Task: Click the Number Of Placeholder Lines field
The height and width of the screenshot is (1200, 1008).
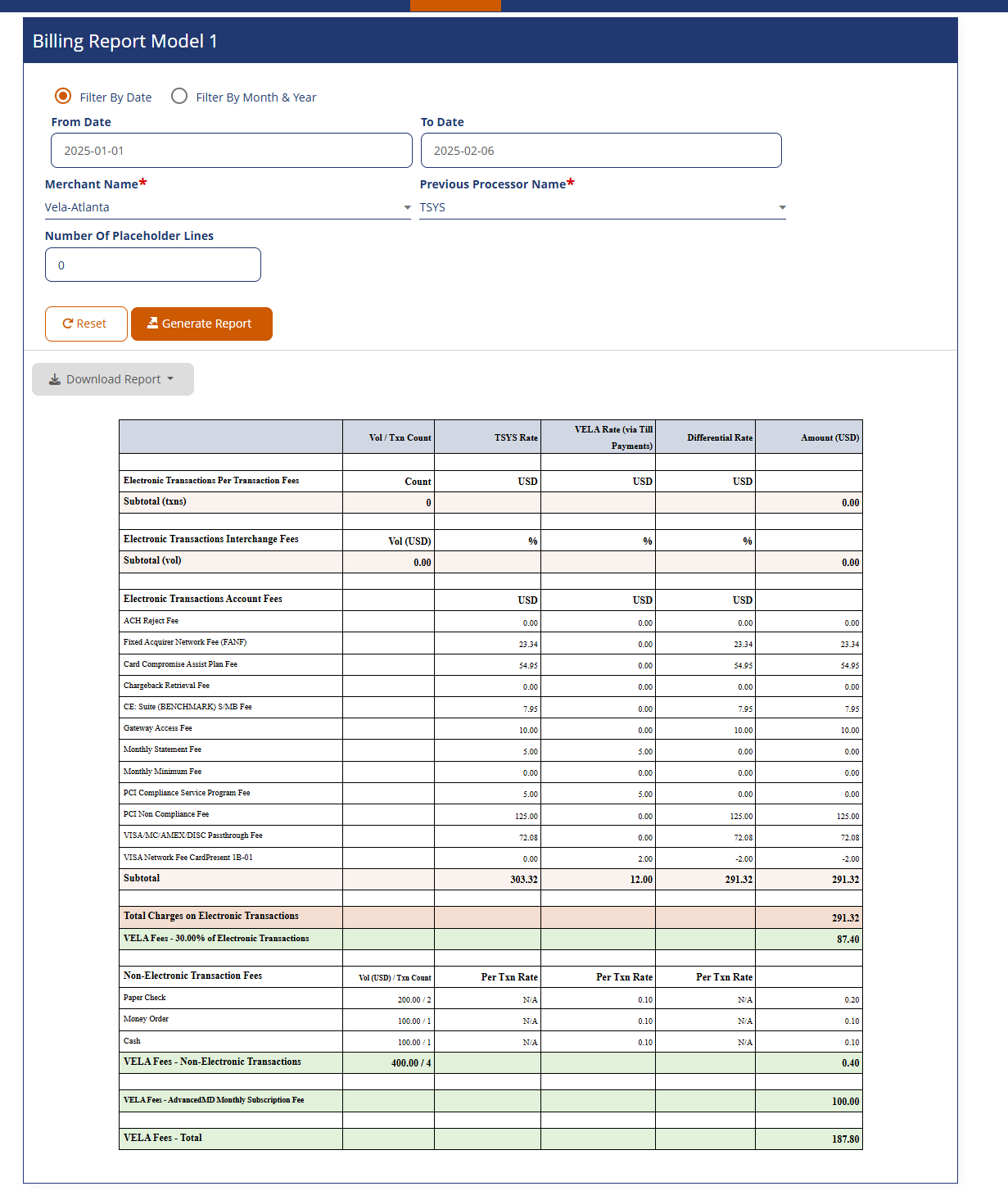Action: click(152, 264)
